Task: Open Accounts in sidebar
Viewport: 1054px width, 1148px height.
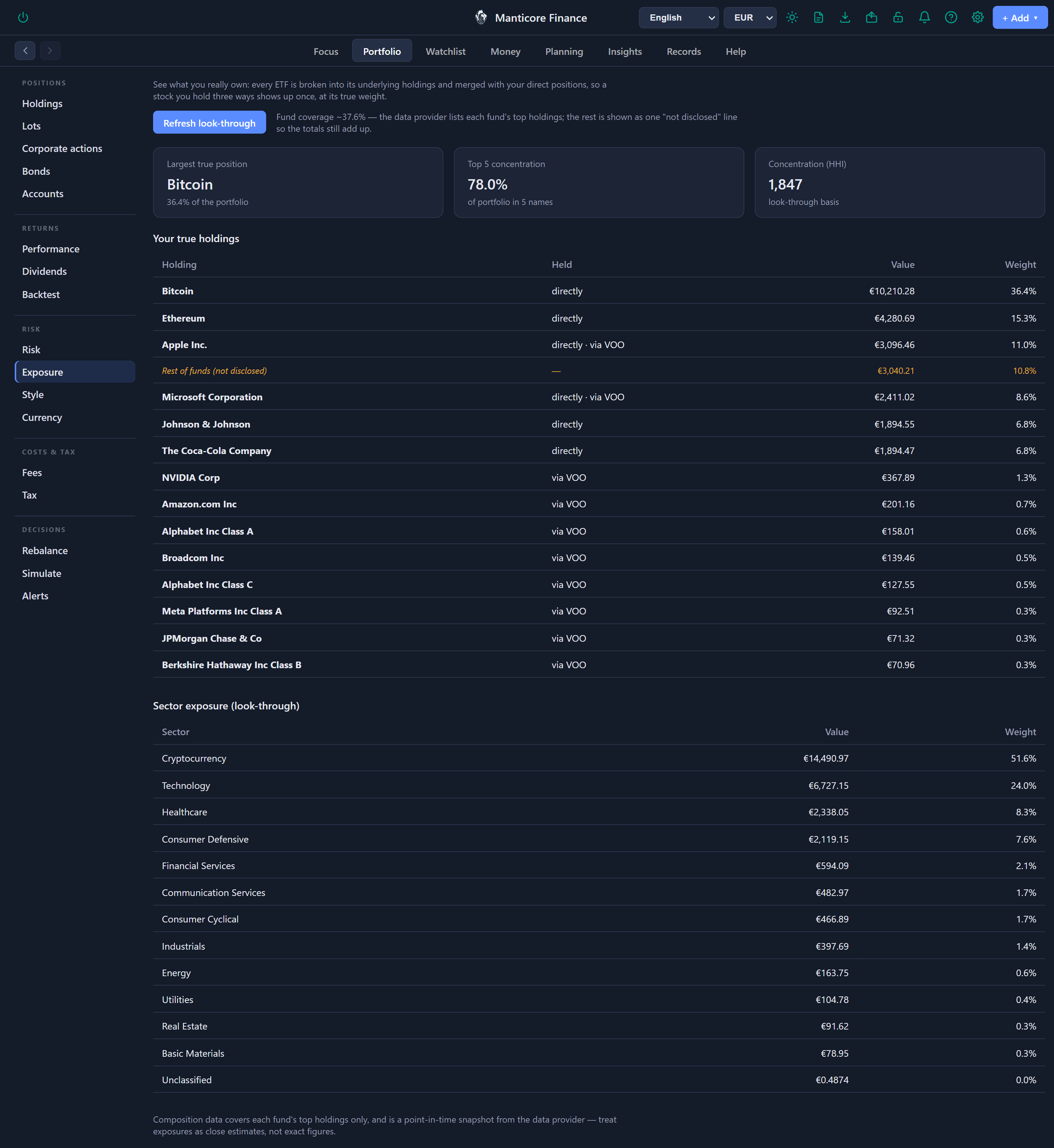Action: (x=75, y=194)
